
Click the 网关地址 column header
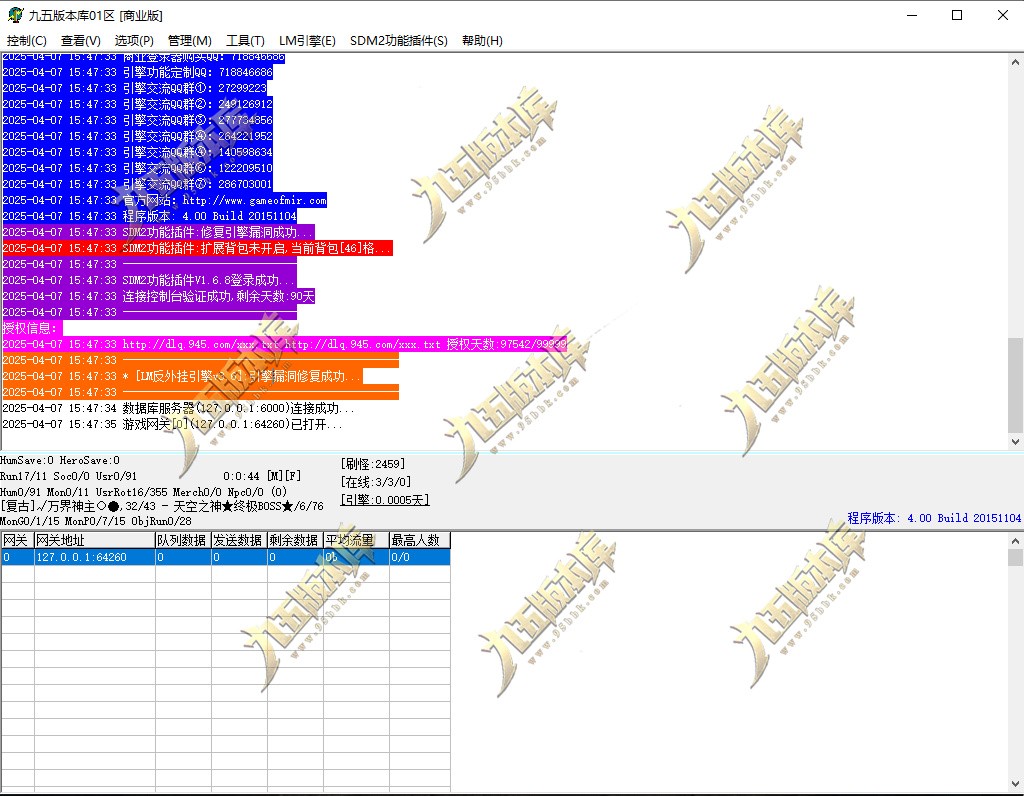(x=94, y=540)
